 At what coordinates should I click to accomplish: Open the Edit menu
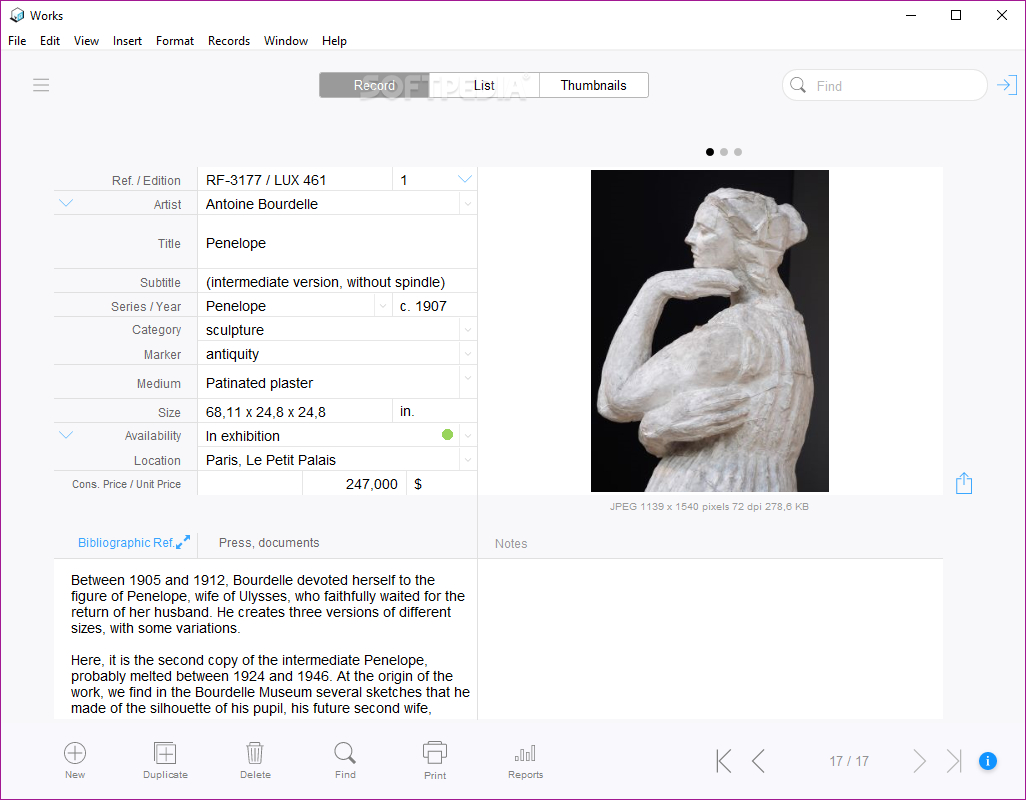(50, 41)
